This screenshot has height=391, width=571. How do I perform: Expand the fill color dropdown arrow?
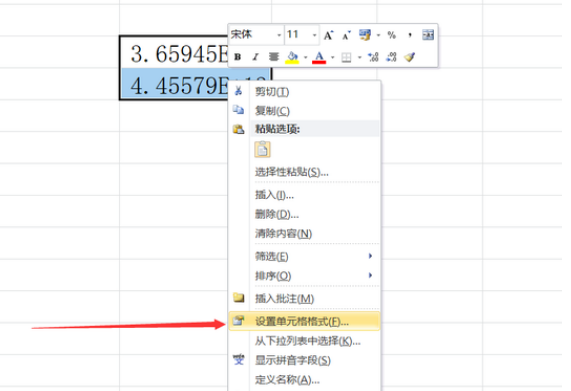pos(305,58)
